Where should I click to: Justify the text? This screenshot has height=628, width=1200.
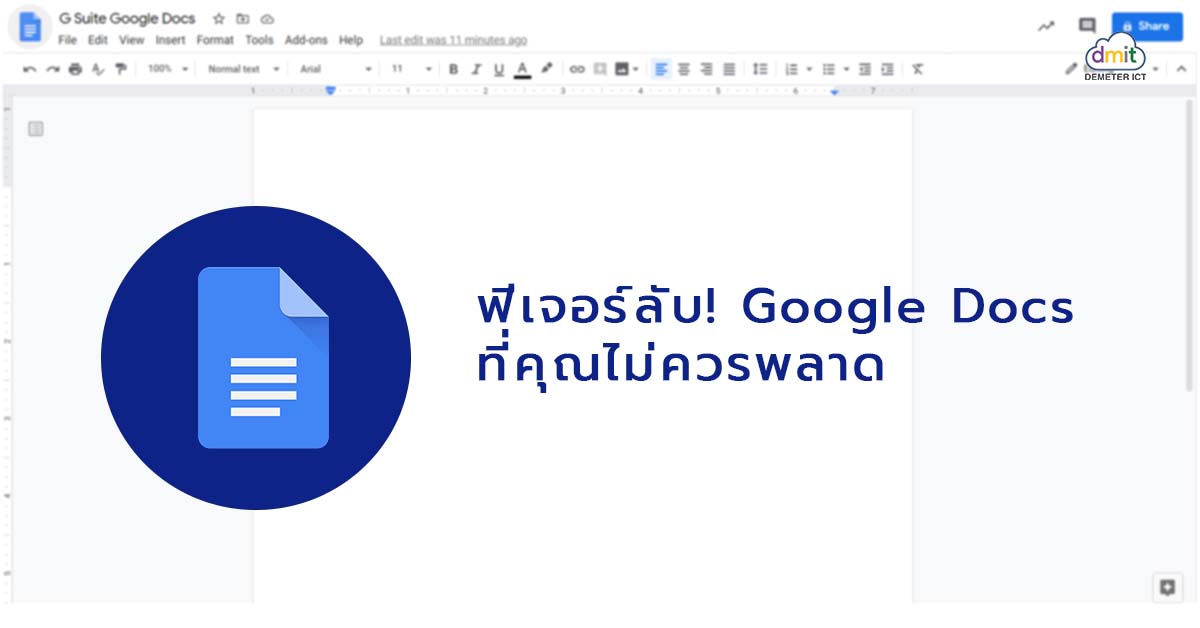coord(729,69)
